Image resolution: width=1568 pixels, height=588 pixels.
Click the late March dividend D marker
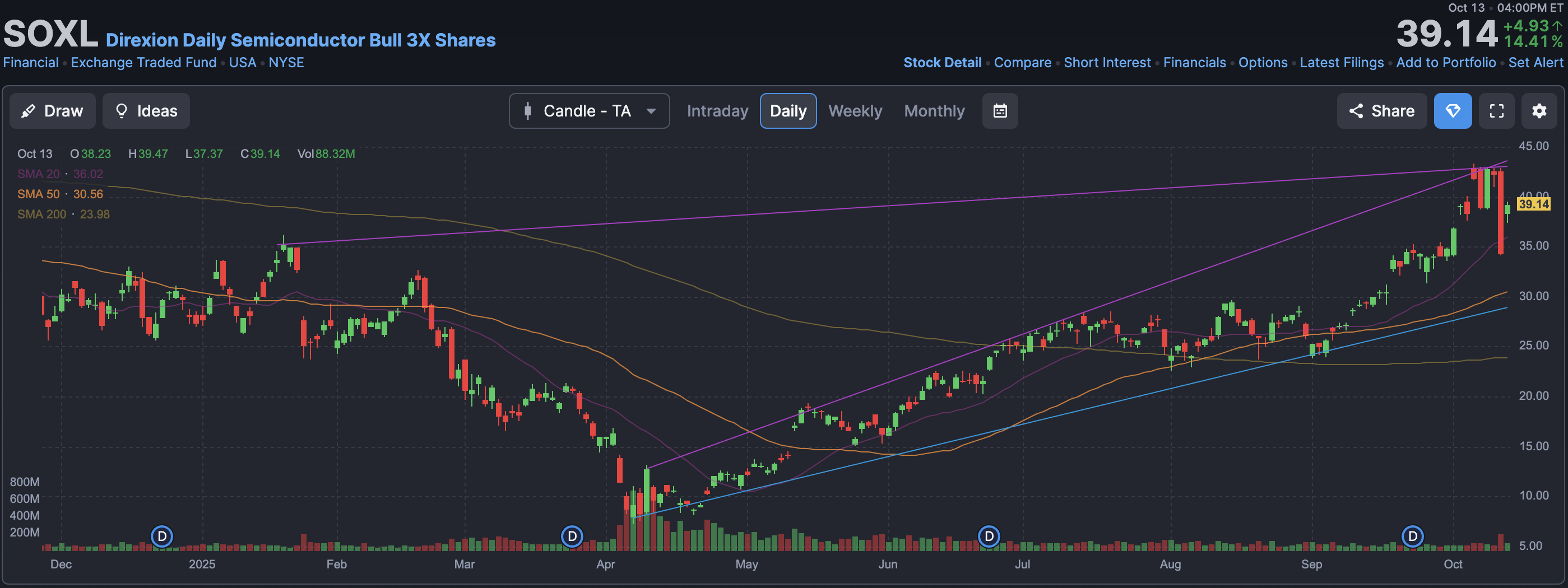pos(572,536)
